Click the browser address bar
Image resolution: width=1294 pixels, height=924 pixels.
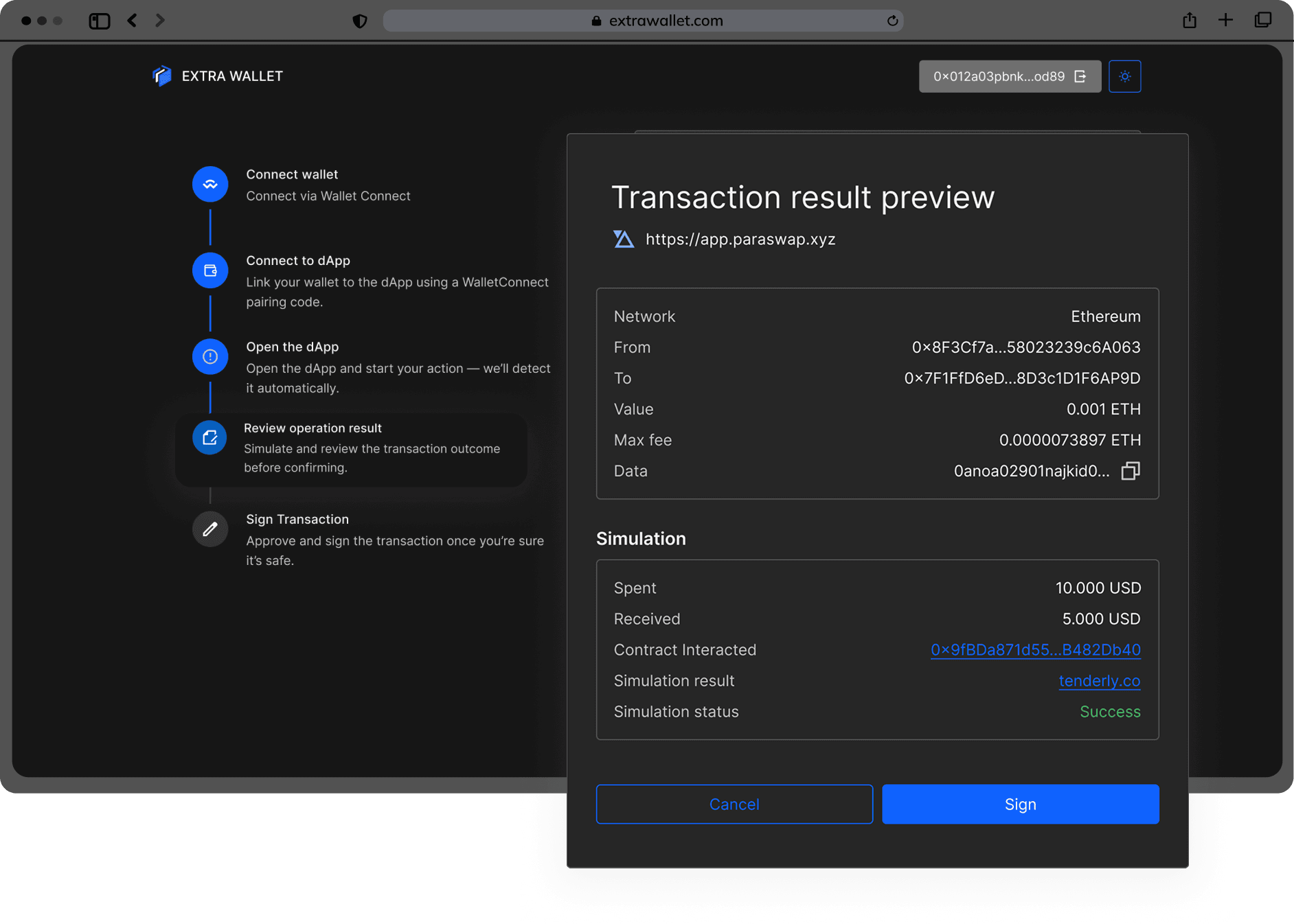pyautogui.click(x=643, y=21)
